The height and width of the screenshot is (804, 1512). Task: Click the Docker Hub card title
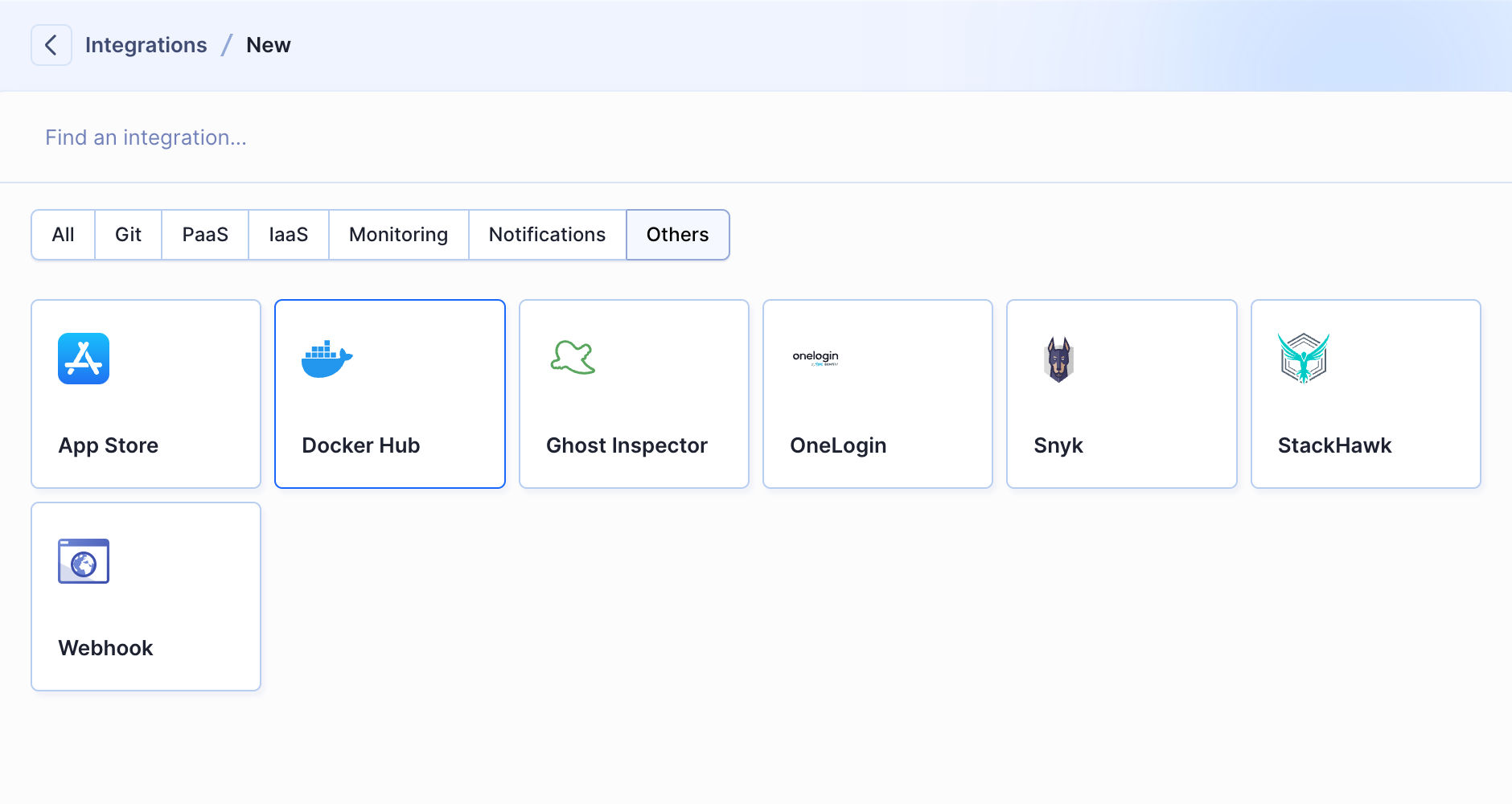tap(361, 445)
